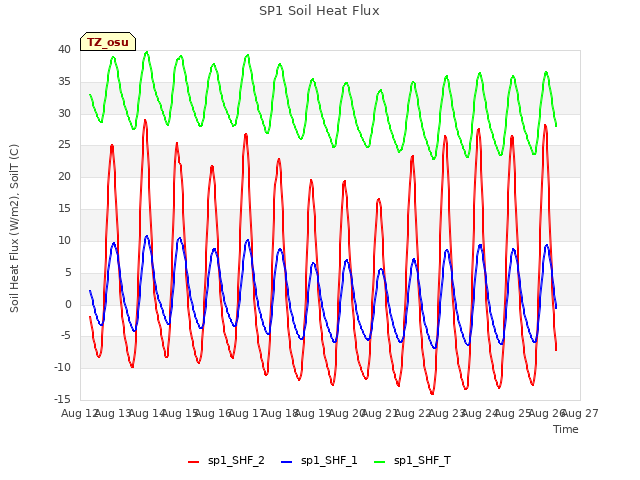Click the 25 y-axis tick label
Viewport: 640px width, 480px height.
[64, 145]
